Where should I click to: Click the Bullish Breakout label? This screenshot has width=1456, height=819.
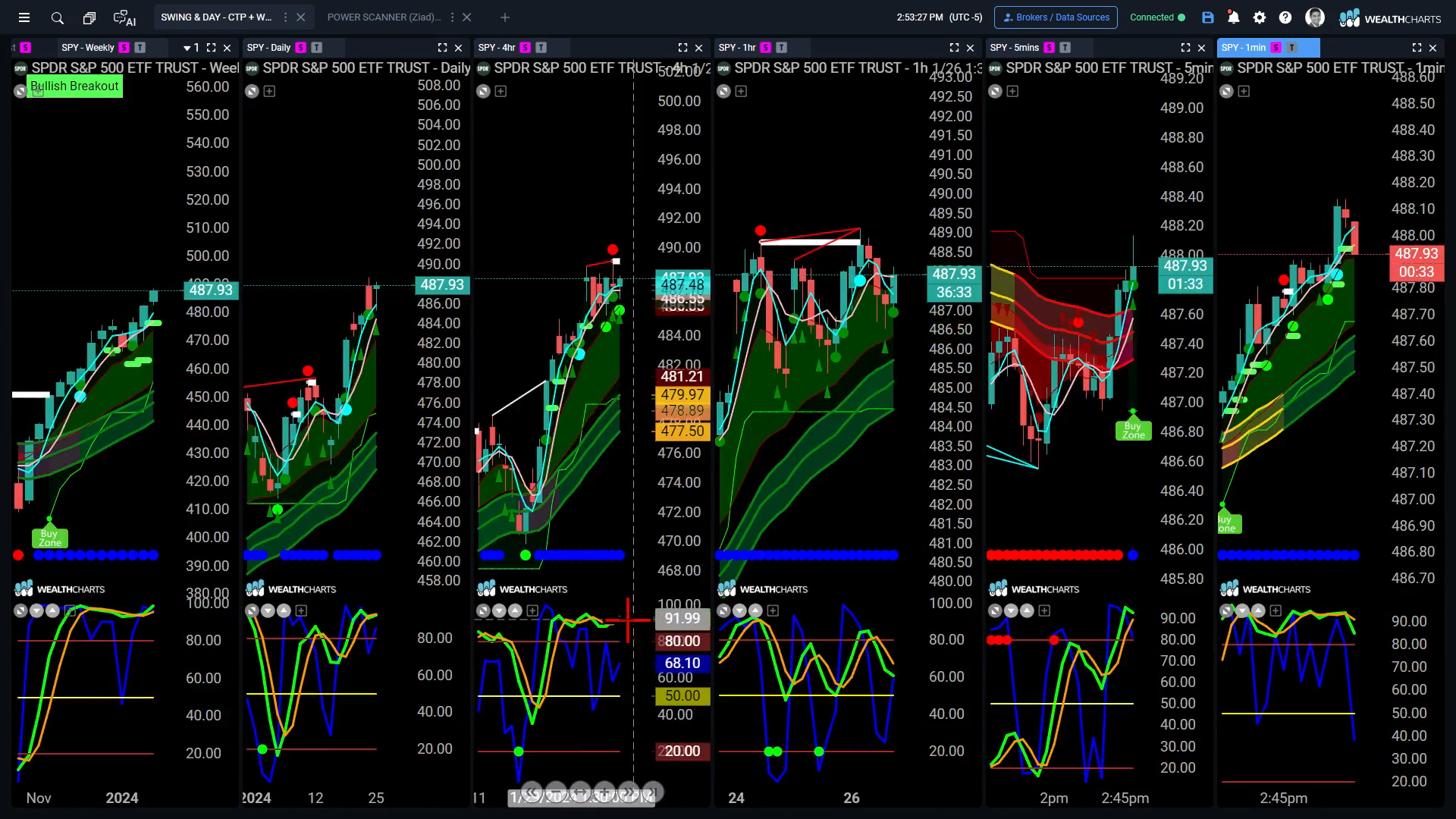74,86
